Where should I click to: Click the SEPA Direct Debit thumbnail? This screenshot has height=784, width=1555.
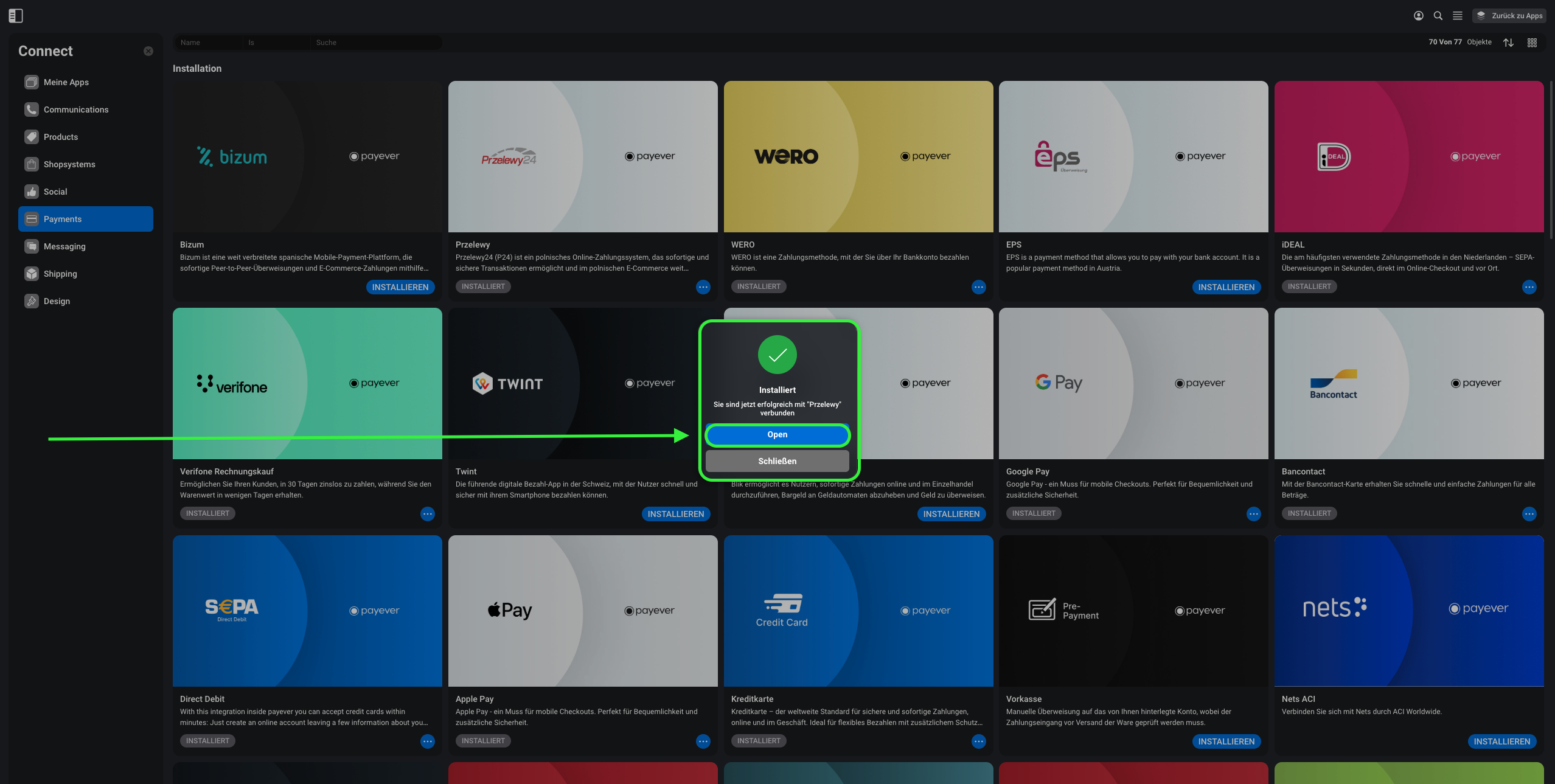(x=307, y=611)
